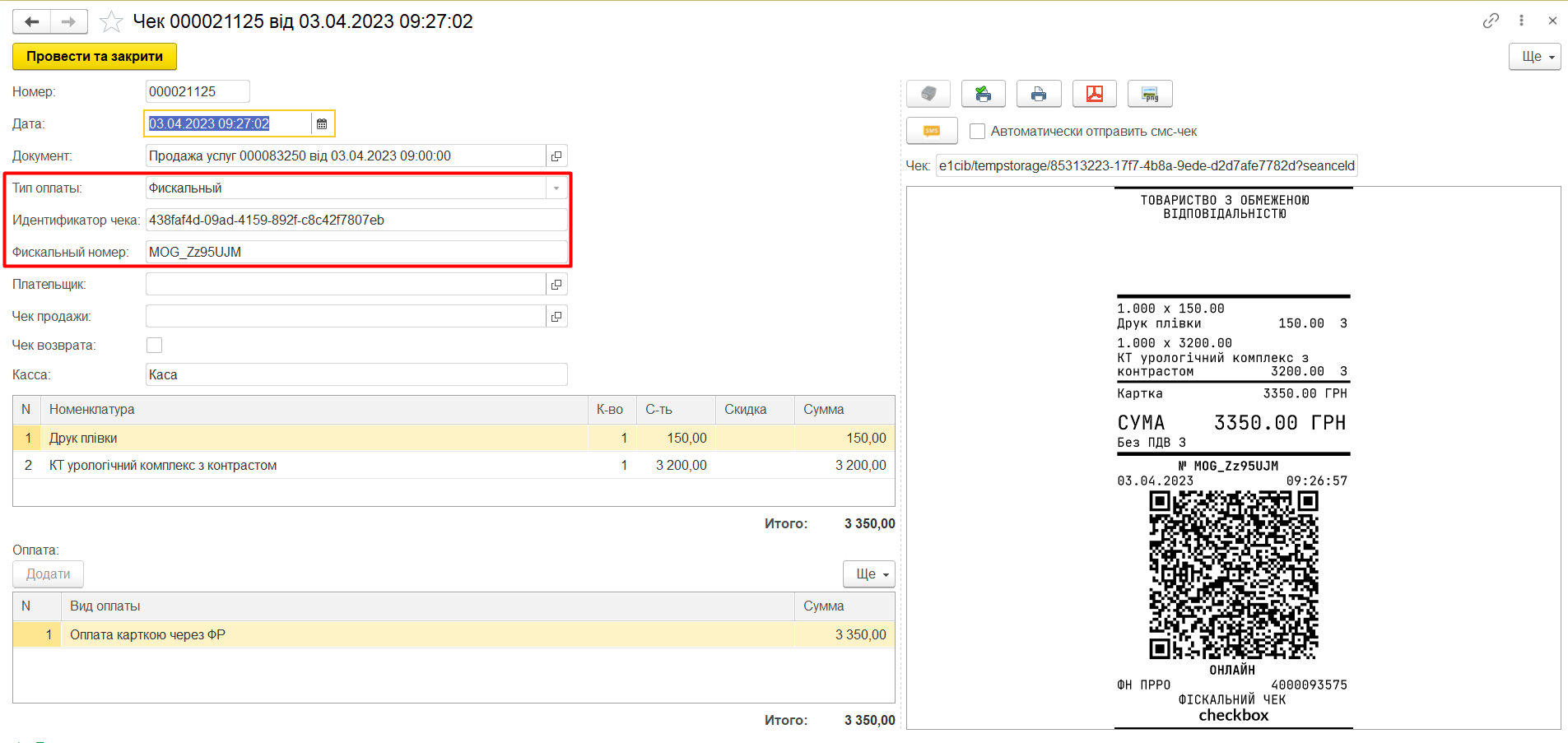Click the printer with green checkmark icon

[x=983, y=94]
